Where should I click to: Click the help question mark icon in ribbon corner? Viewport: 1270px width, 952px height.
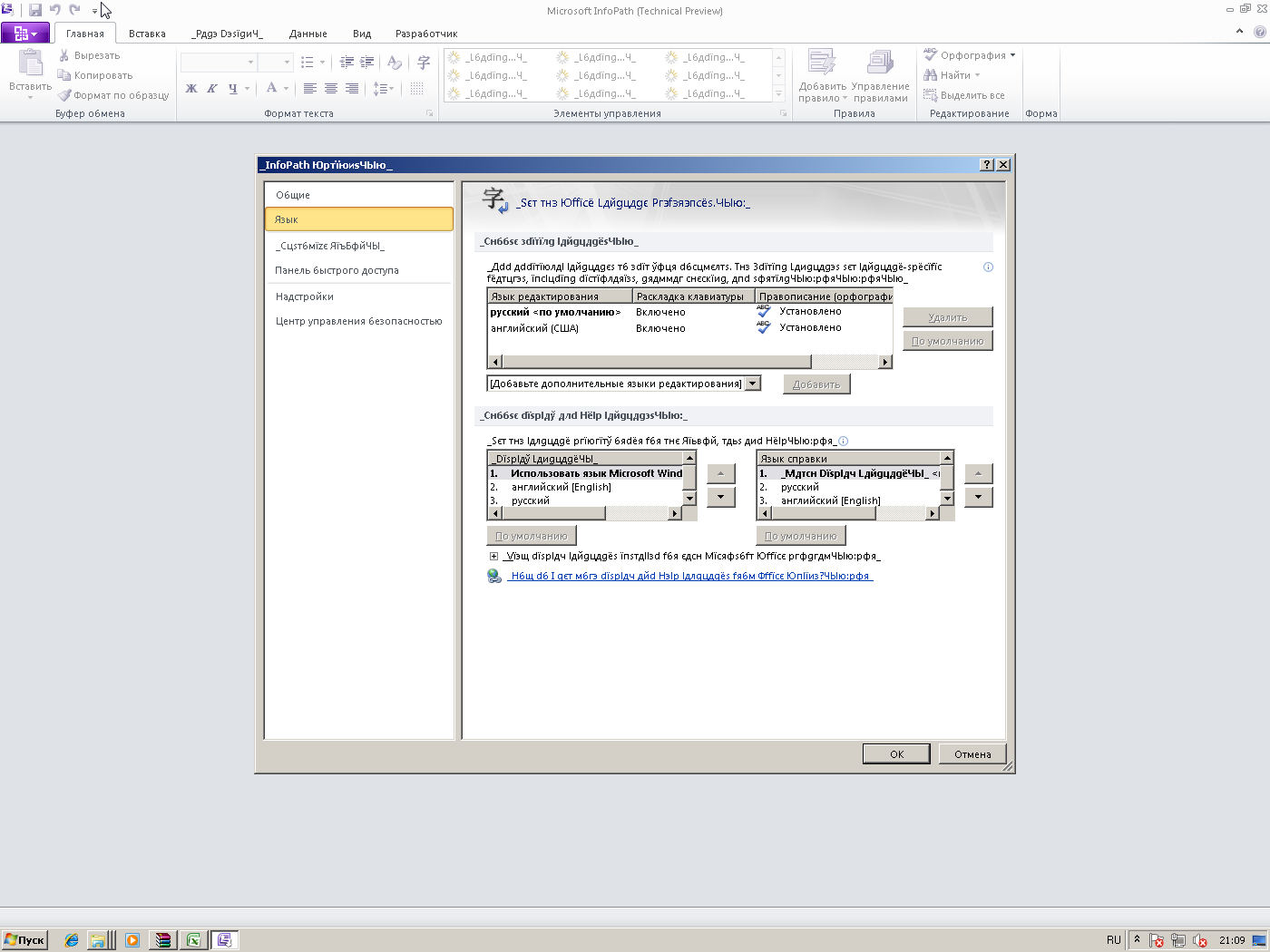[1260, 31]
